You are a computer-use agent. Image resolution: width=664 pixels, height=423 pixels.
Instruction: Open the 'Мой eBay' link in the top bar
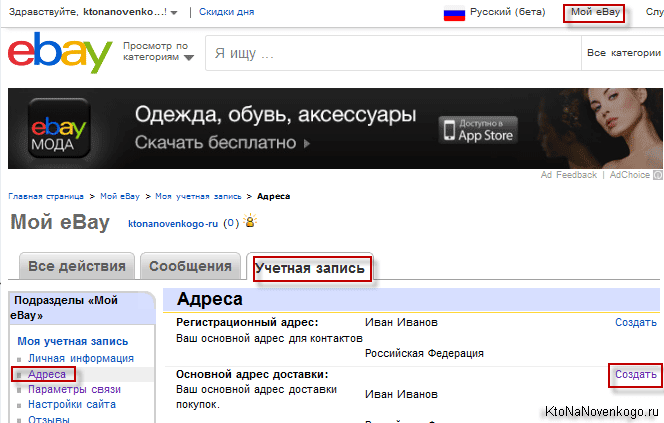[x=595, y=12]
